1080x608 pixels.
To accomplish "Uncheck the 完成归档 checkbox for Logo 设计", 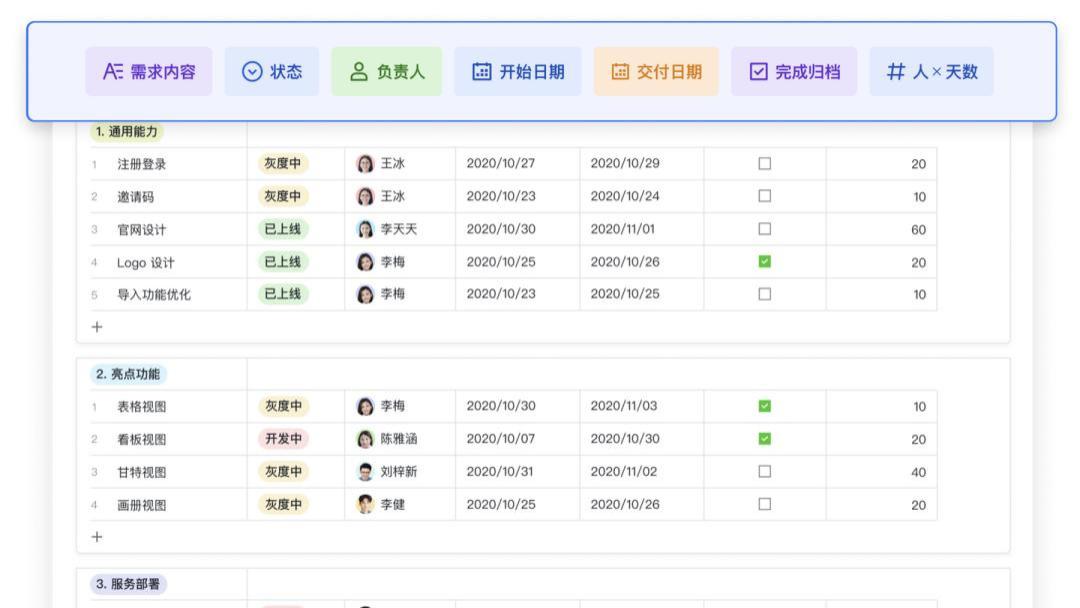I will [765, 262].
